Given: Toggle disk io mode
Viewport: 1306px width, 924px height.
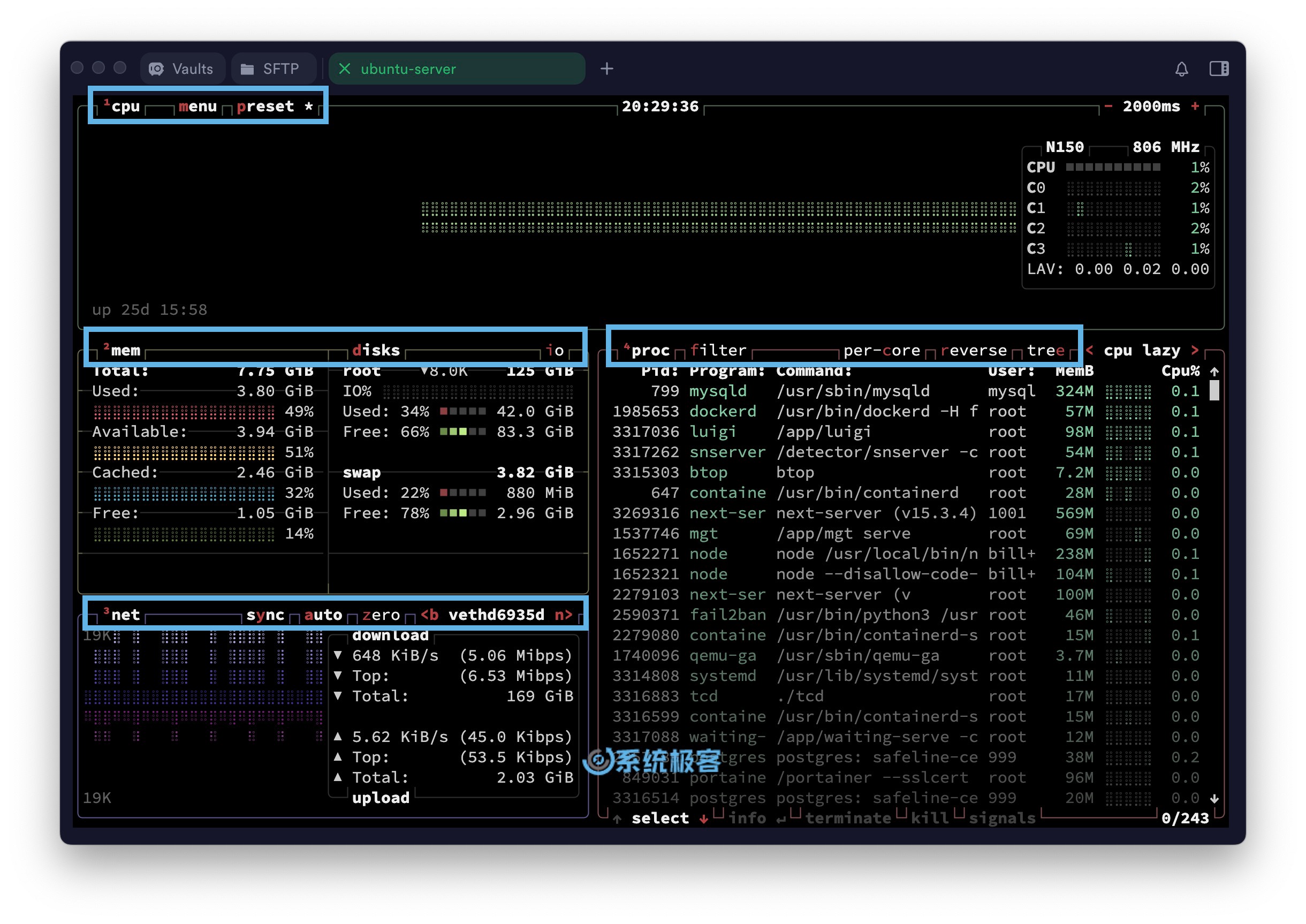Looking at the screenshot, I should [555, 350].
